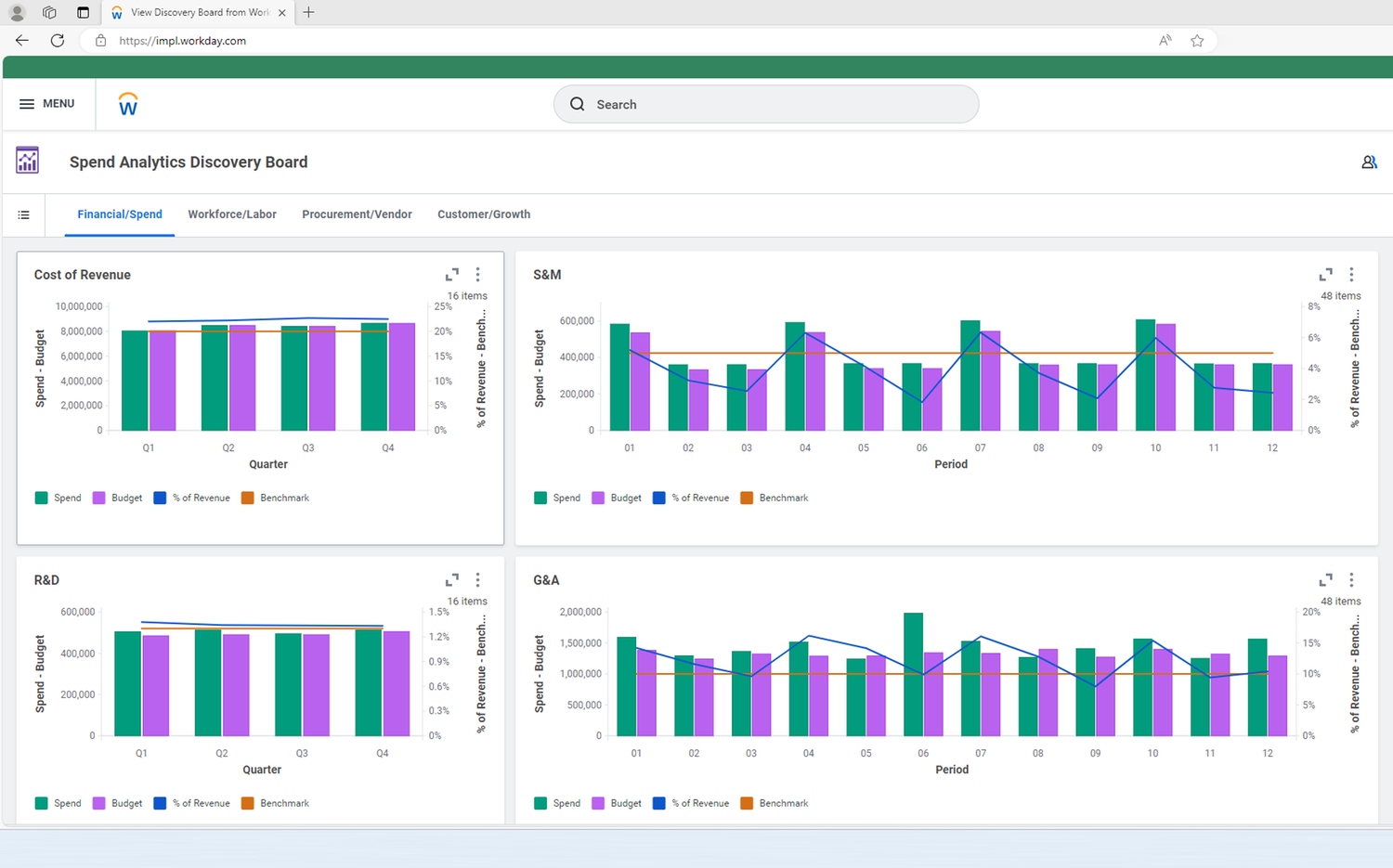Open the board index list icon left of tabs
The height and width of the screenshot is (868, 1393).
[24, 214]
